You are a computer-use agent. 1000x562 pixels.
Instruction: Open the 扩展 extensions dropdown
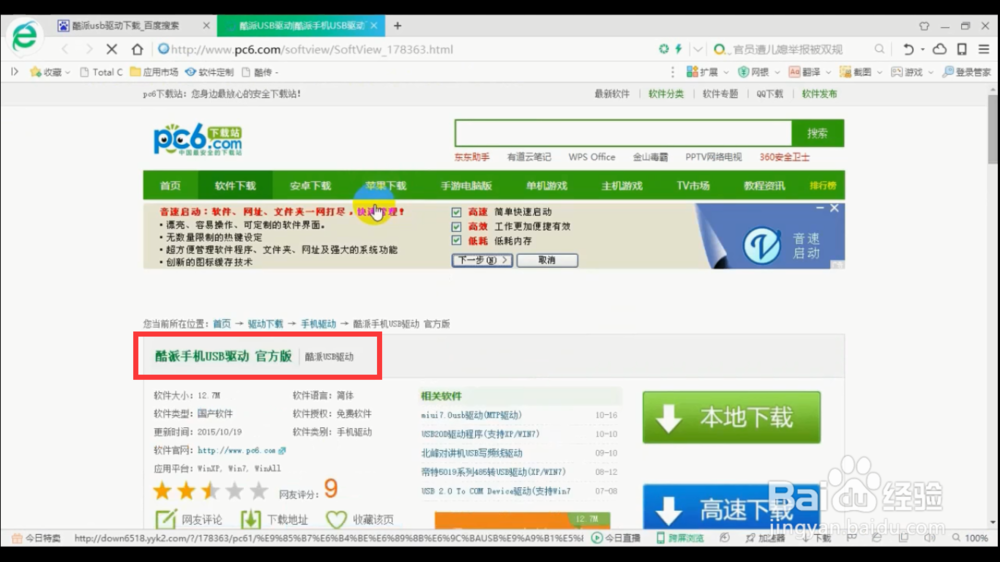click(707, 72)
